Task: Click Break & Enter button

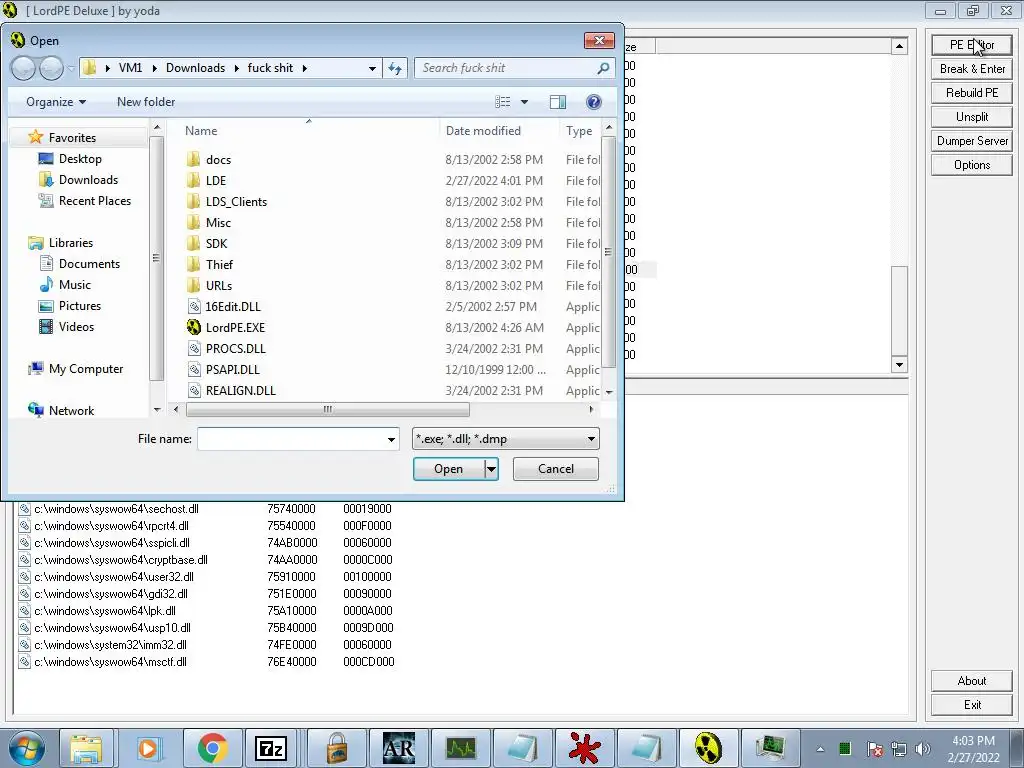Action: click(x=972, y=69)
